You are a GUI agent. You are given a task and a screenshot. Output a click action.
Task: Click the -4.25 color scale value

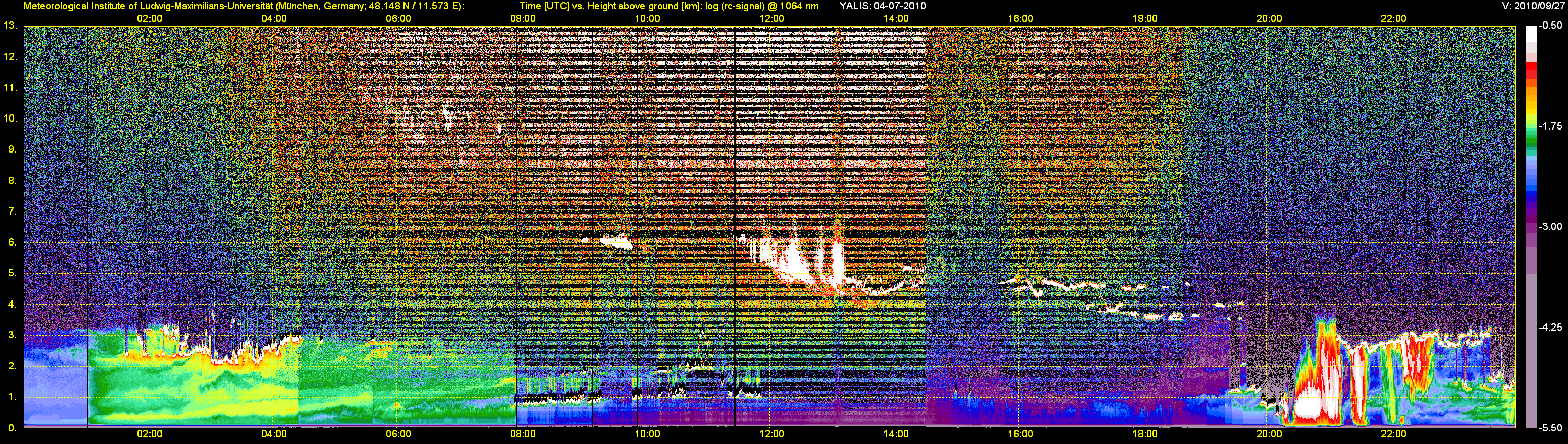point(1550,327)
